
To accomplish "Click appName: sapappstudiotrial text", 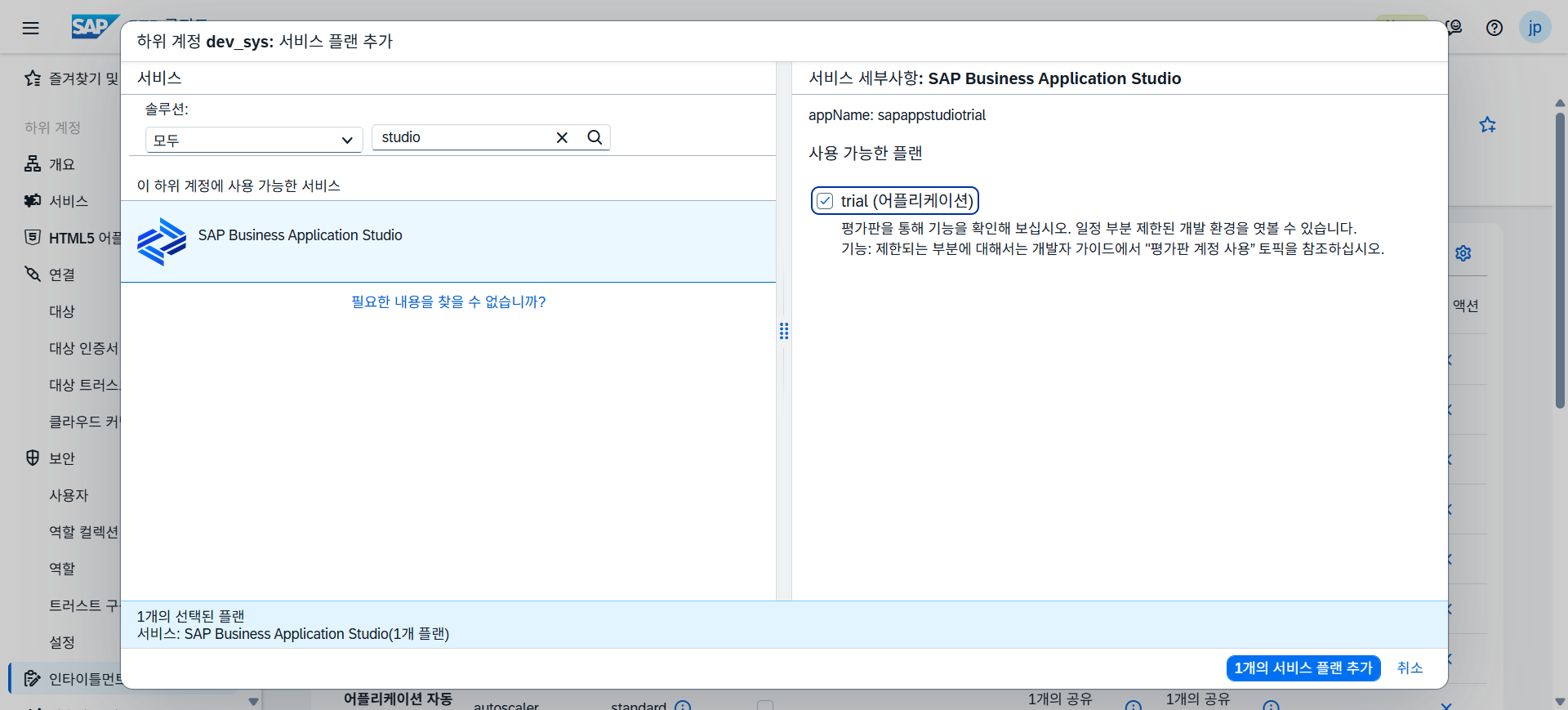I will [897, 115].
